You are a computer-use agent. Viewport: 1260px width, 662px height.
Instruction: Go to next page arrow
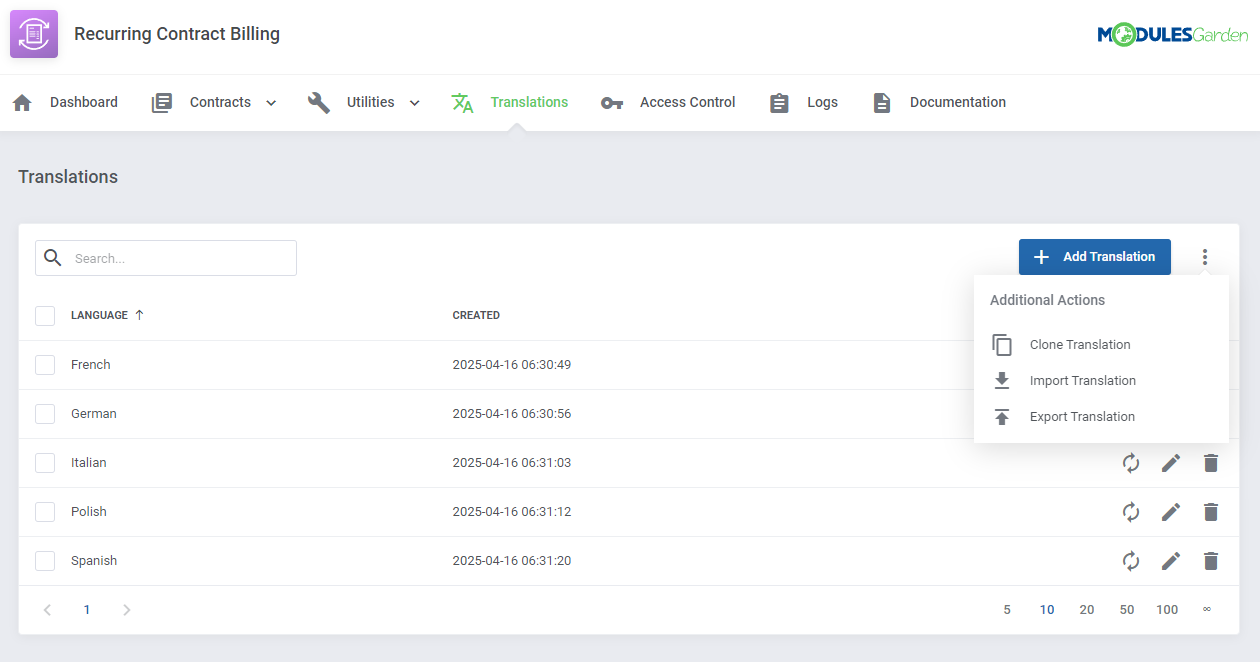click(x=126, y=610)
